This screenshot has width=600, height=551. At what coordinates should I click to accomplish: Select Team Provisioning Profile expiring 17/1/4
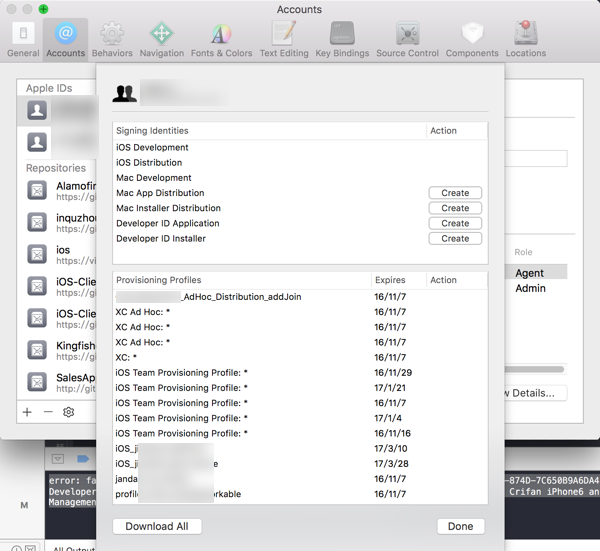(x=300, y=418)
